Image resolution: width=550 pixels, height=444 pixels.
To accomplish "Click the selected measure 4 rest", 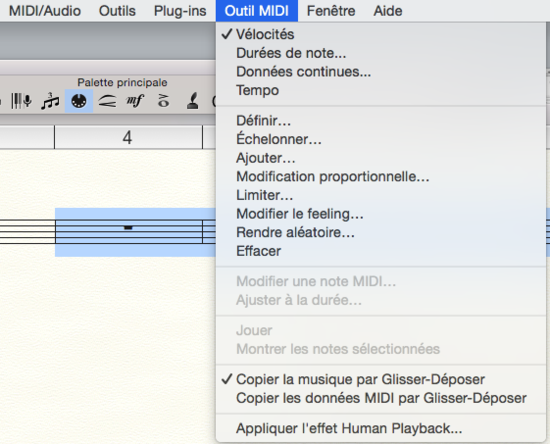I will tap(128, 228).
